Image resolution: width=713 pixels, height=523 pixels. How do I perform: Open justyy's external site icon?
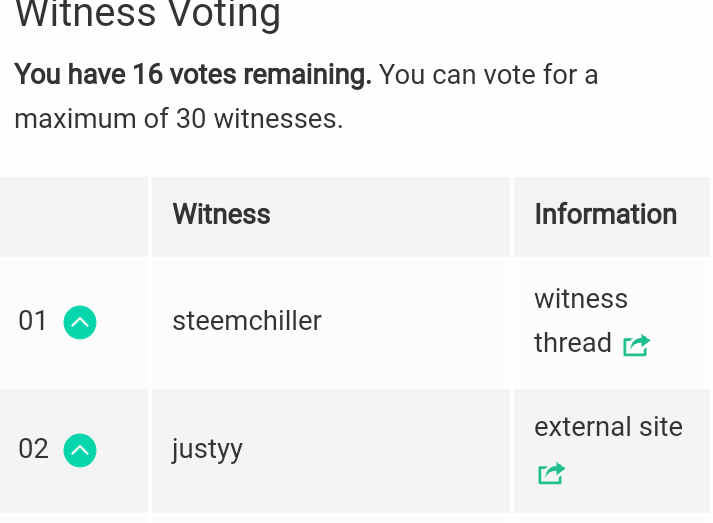point(551,473)
